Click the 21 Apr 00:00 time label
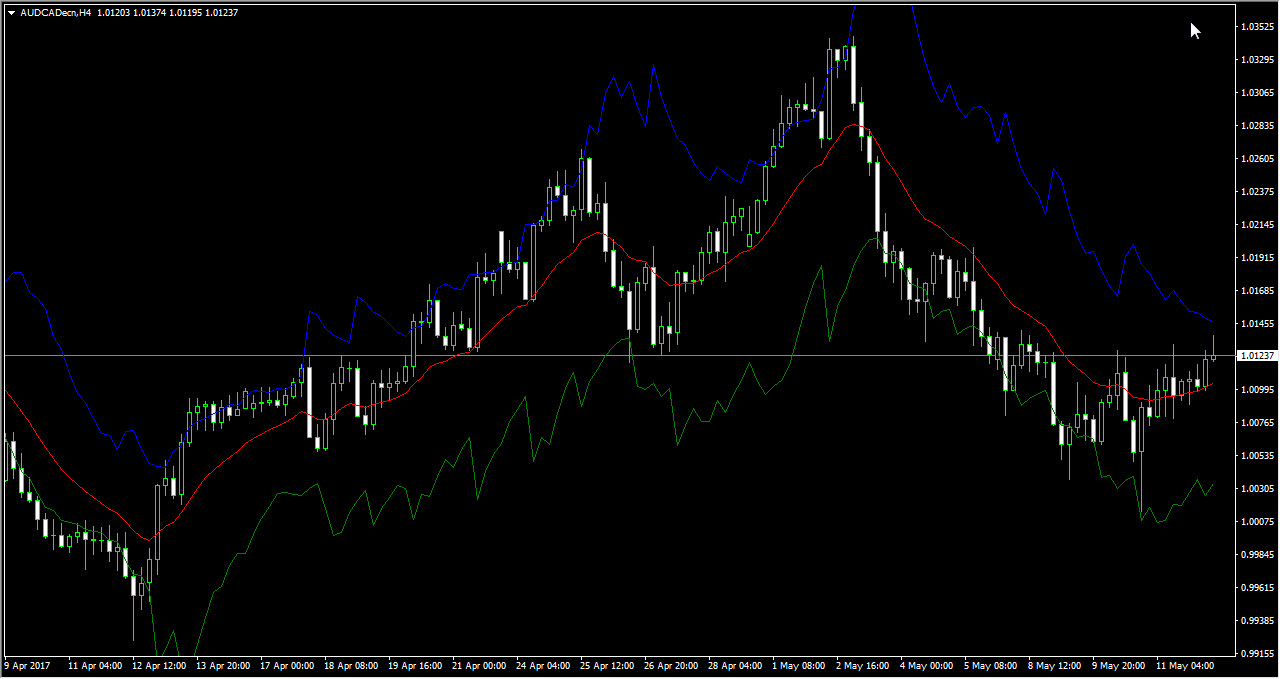The height and width of the screenshot is (679, 1280). pos(479,665)
